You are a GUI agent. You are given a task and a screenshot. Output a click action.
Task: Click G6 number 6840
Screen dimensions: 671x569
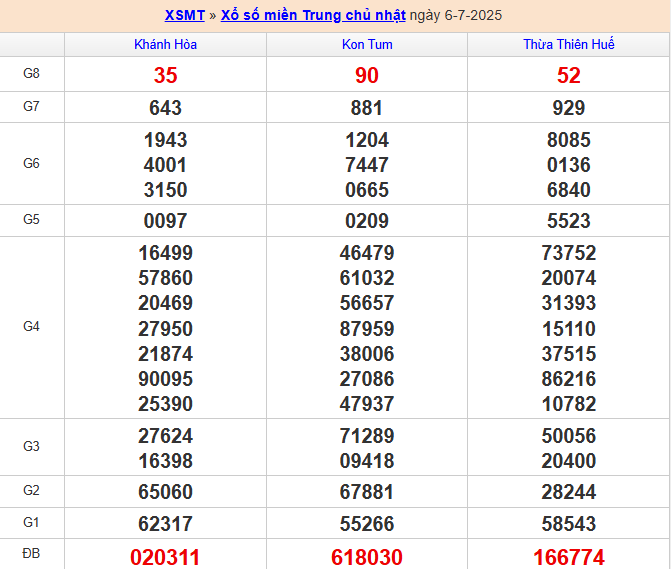pyautogui.click(x=569, y=190)
